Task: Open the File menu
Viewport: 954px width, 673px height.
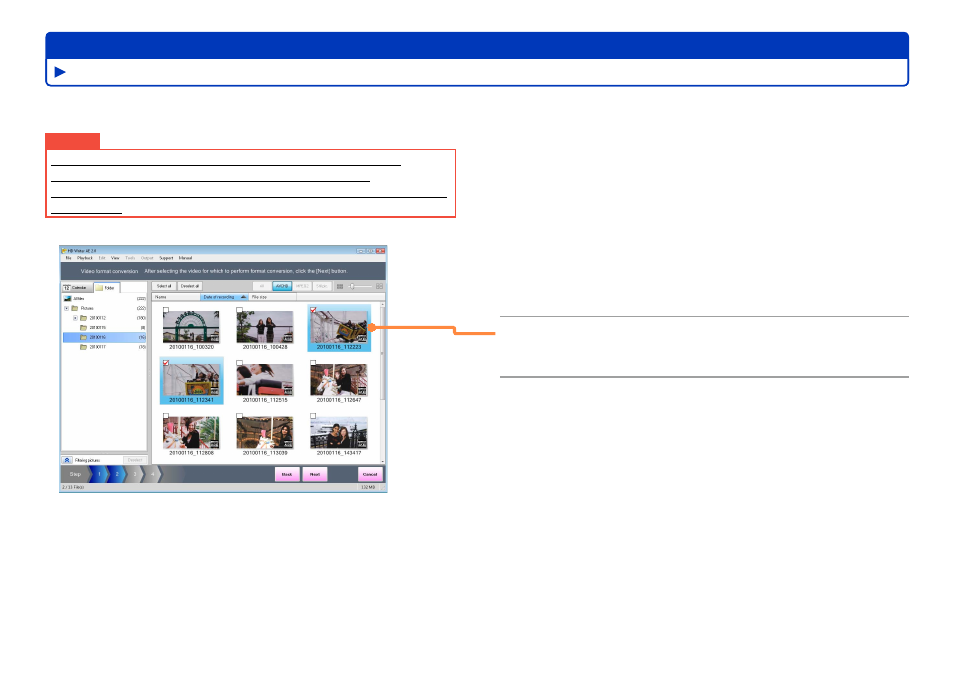Action: 68,258
